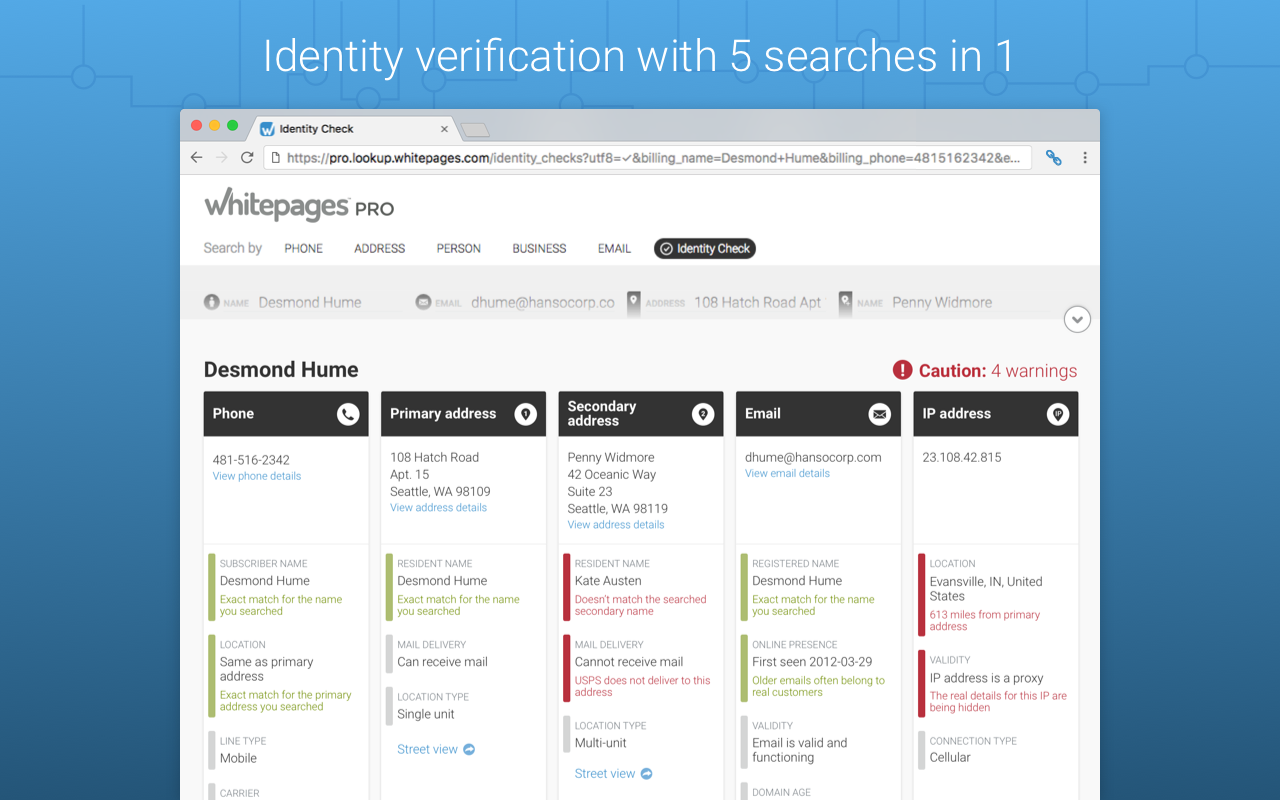
Task: Click the name pin icon beside Penny Widmore
Action: pos(846,304)
